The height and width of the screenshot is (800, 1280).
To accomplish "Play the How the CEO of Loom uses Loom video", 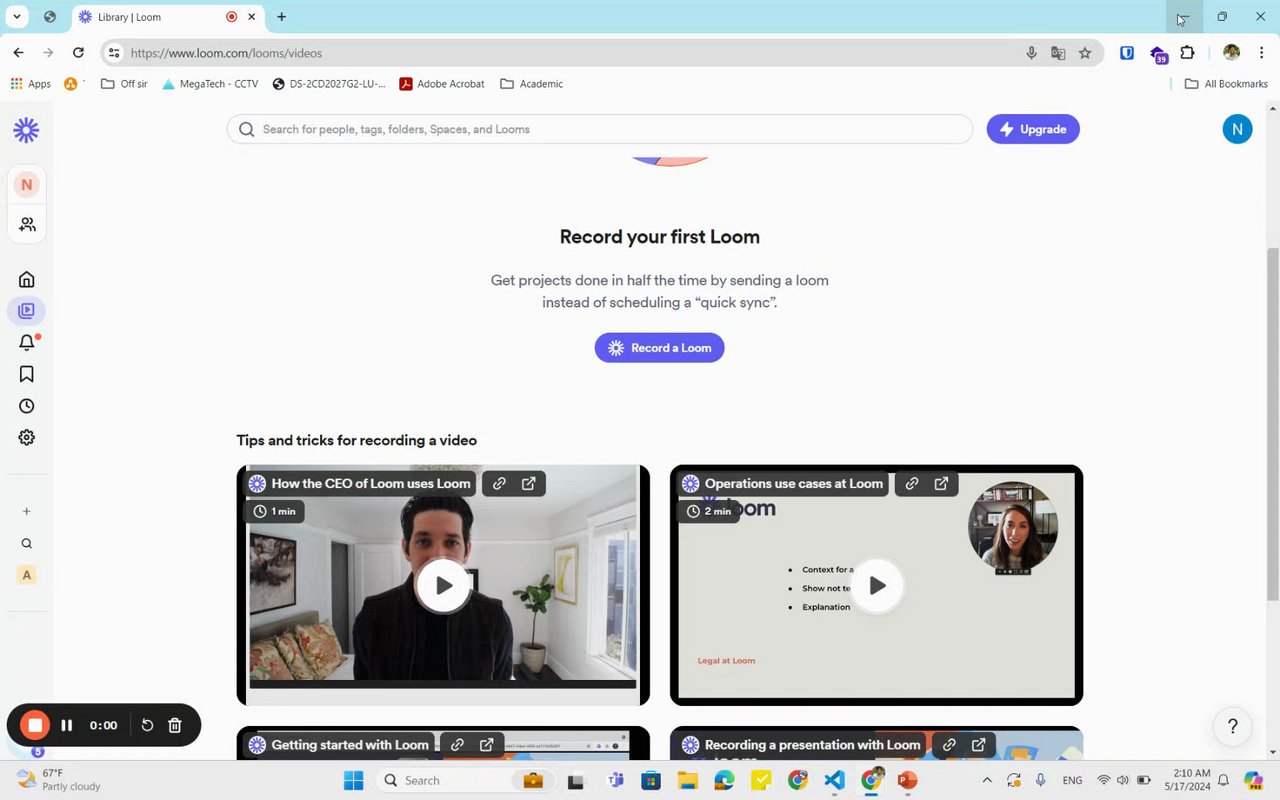I will tap(443, 586).
